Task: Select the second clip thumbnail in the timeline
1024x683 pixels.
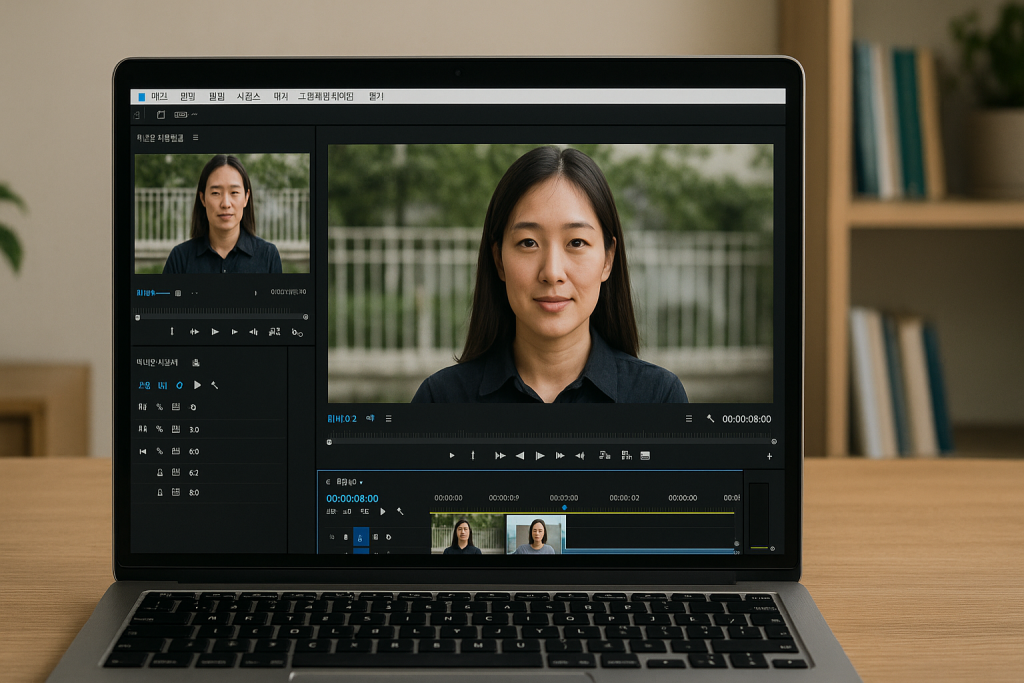Action: (535, 534)
